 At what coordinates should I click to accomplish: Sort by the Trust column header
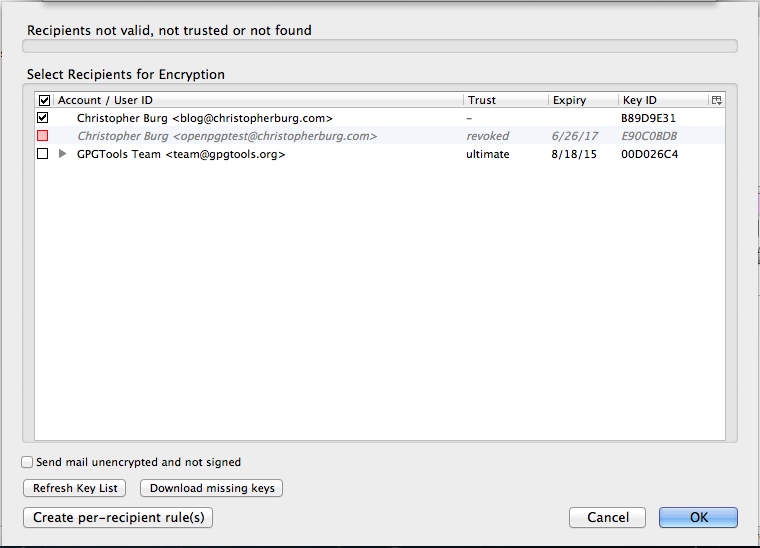click(506, 100)
